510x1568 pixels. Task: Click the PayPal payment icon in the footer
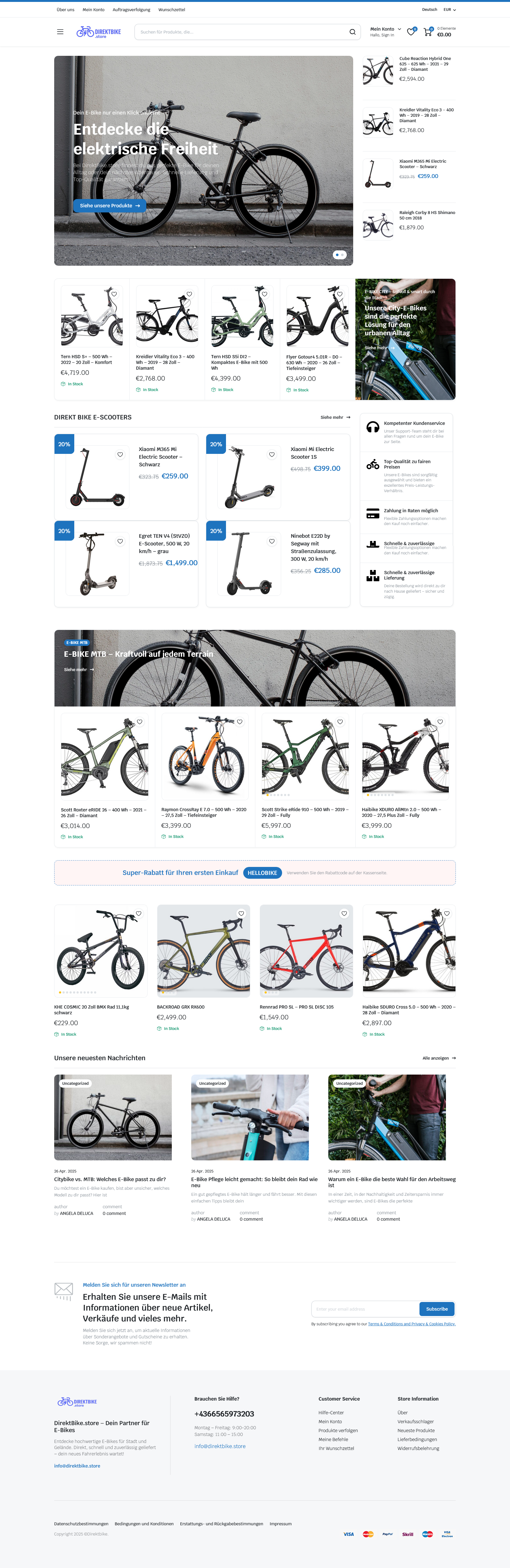(x=388, y=1534)
